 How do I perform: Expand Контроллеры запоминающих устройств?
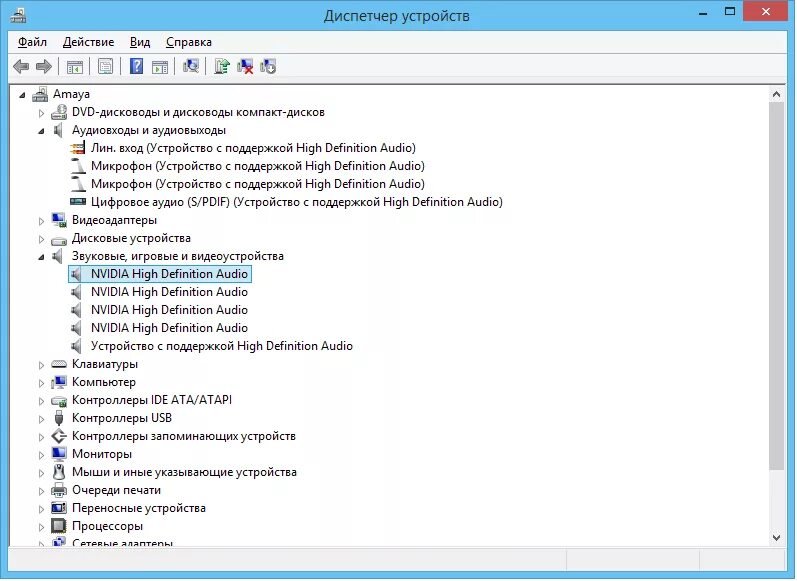click(x=42, y=437)
